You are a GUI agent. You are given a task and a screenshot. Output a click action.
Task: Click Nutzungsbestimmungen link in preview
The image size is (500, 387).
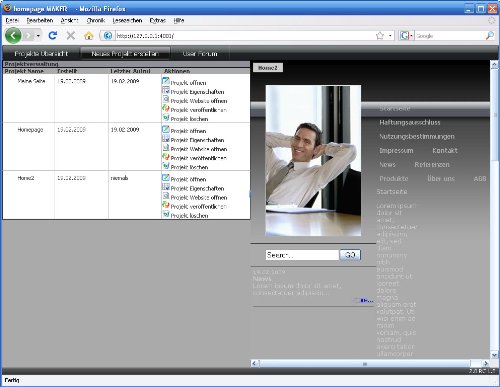417,137
